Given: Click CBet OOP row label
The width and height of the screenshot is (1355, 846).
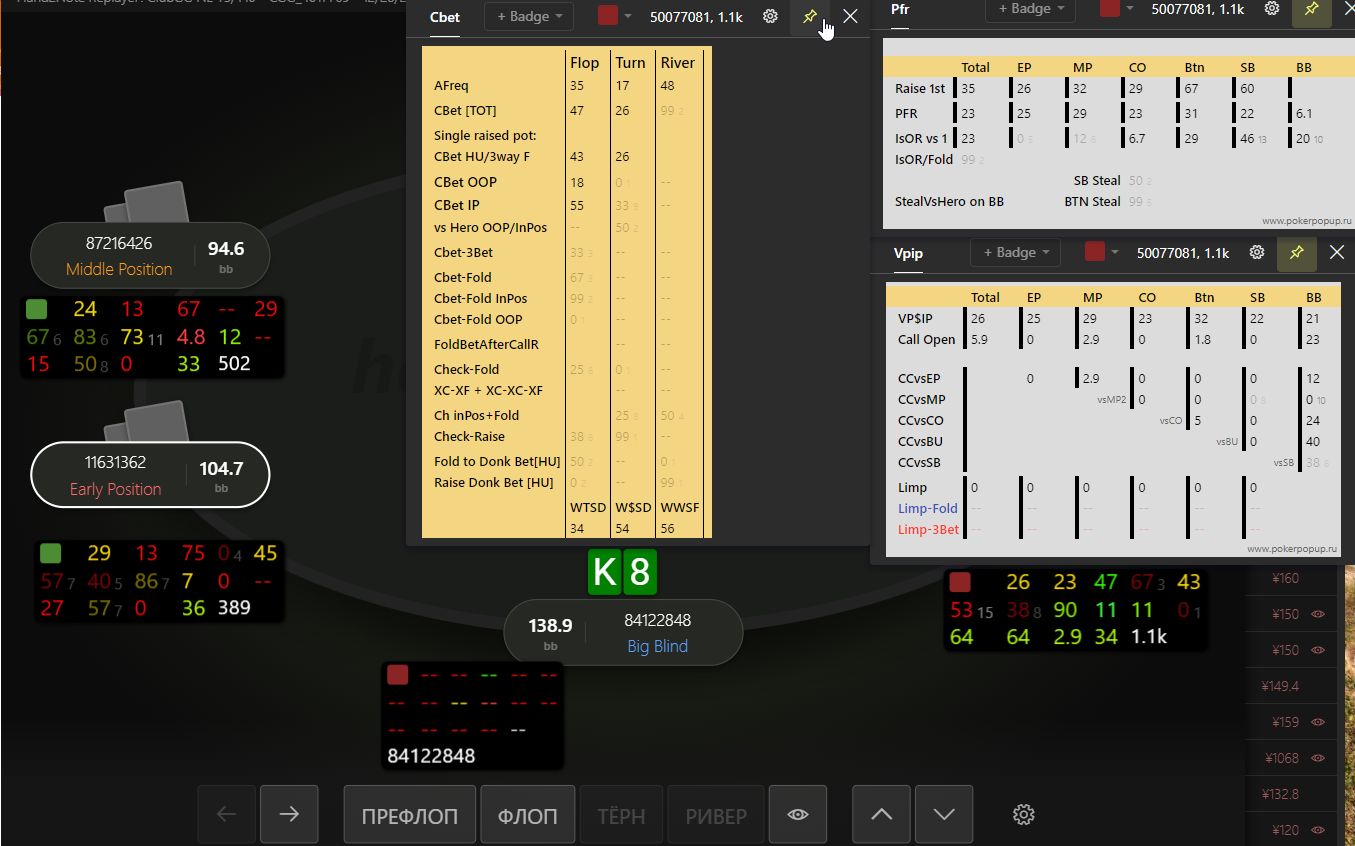Looking at the screenshot, I should (x=465, y=182).
